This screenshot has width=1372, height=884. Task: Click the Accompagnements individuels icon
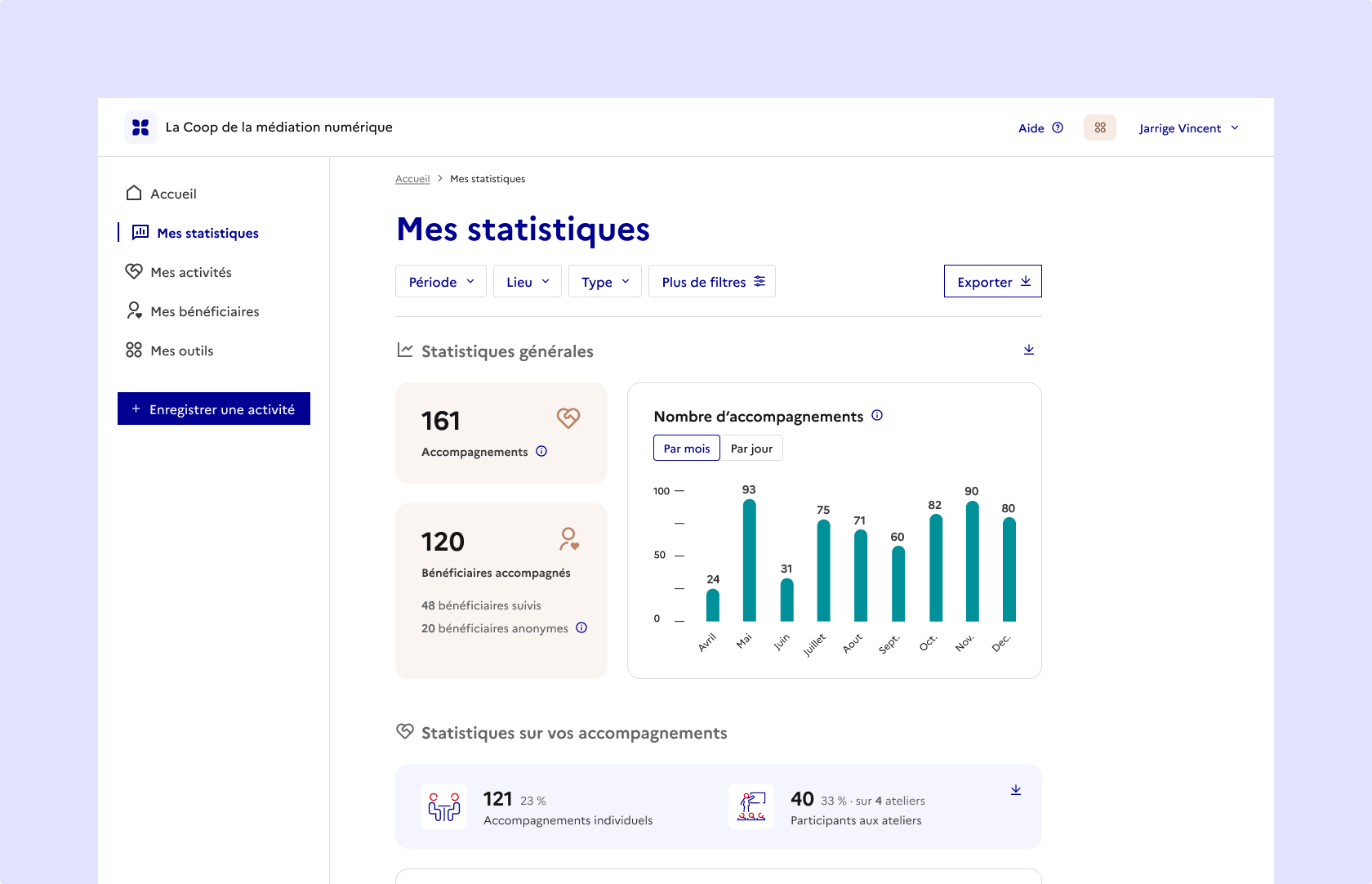[x=444, y=806]
